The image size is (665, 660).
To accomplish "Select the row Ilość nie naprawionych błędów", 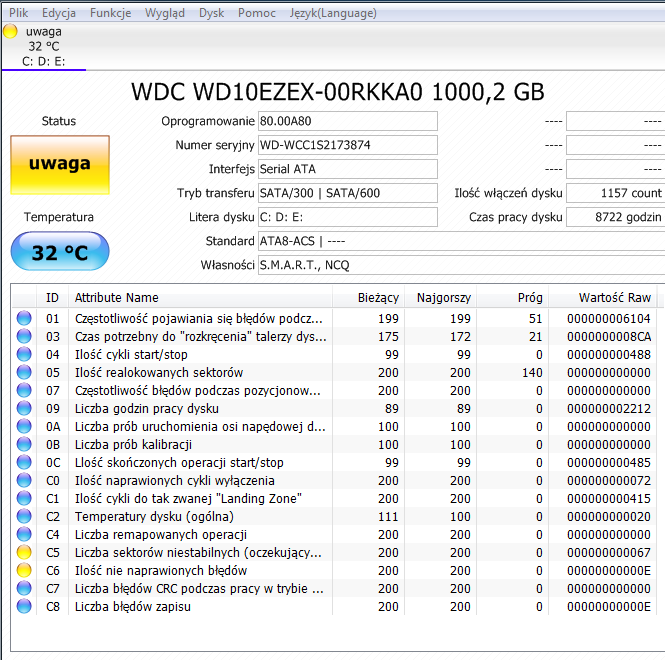I will tap(335, 571).
